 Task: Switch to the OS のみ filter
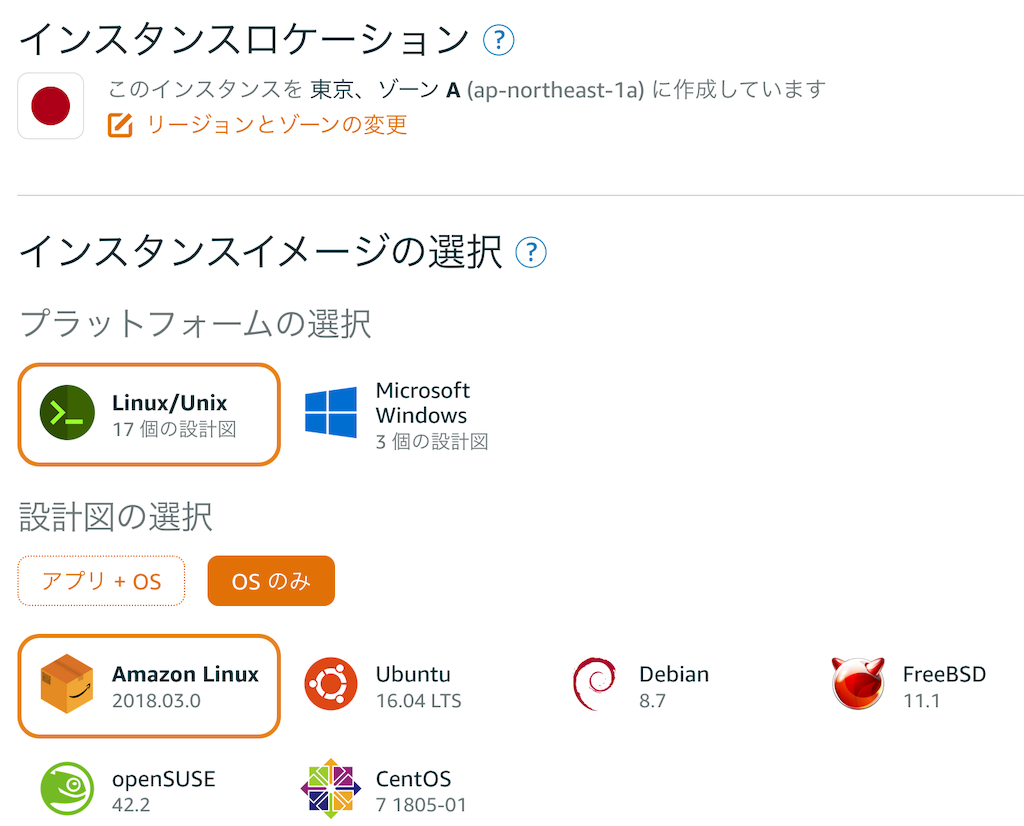click(271, 580)
